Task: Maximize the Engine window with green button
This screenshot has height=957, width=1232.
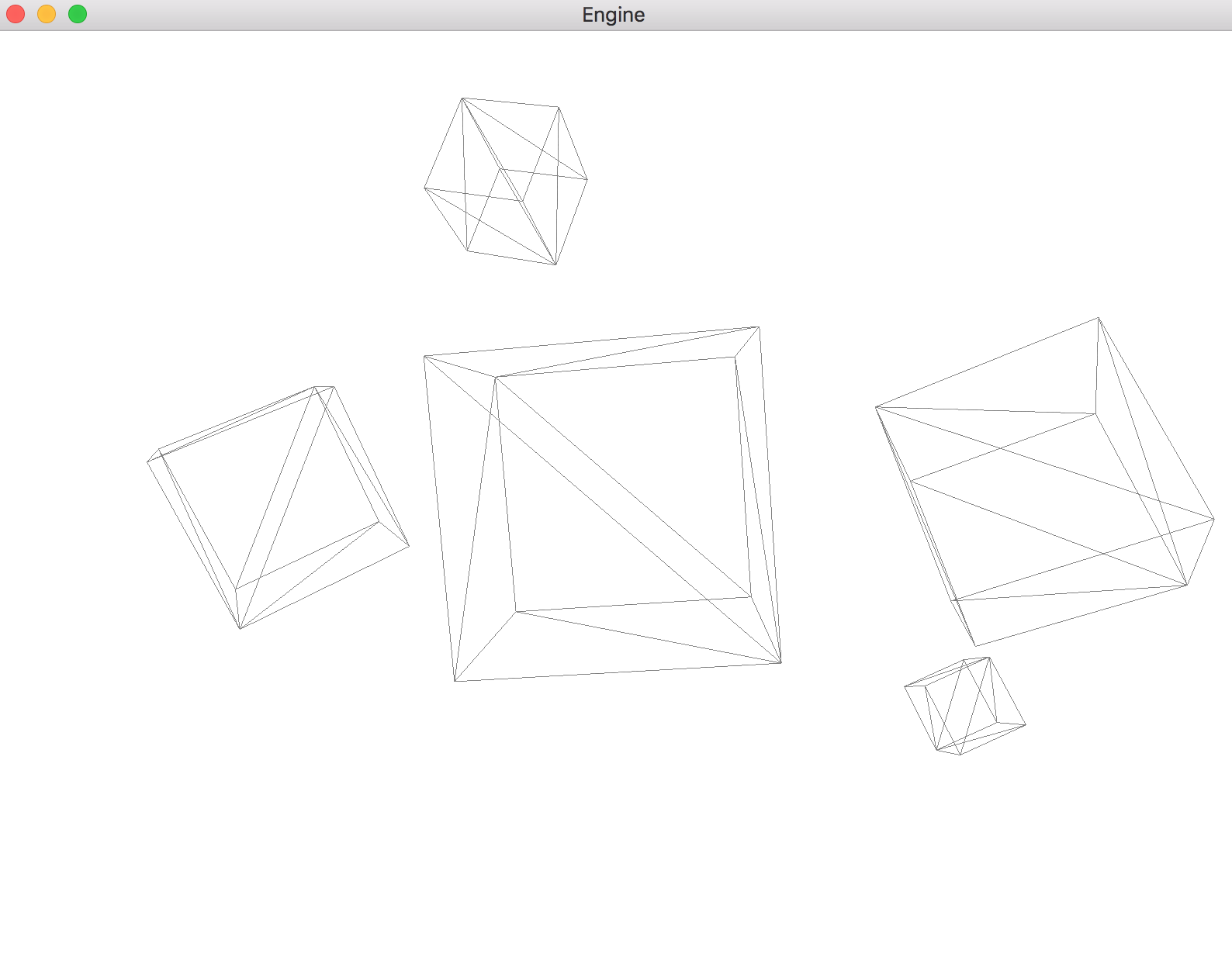Action: pos(78,14)
